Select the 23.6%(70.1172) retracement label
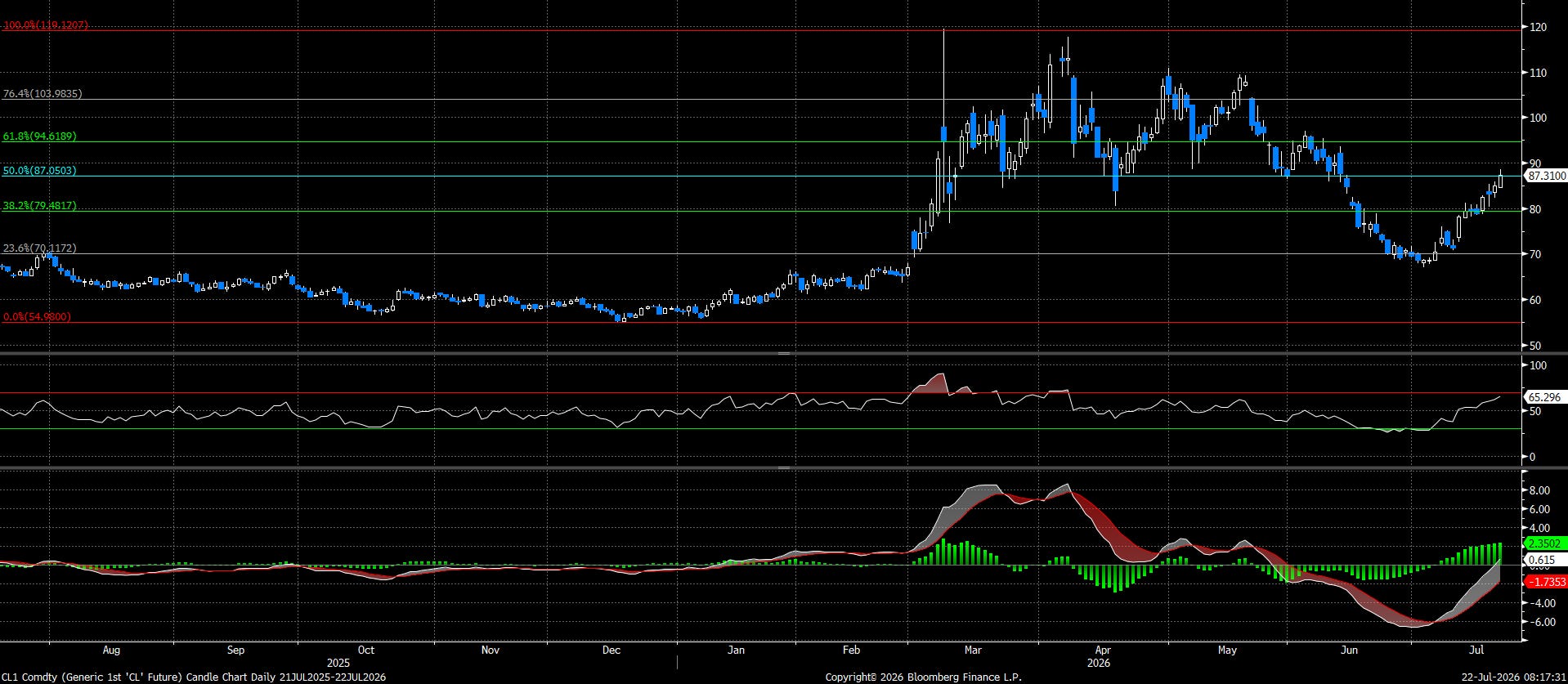The width and height of the screenshot is (1568, 684). [x=39, y=248]
